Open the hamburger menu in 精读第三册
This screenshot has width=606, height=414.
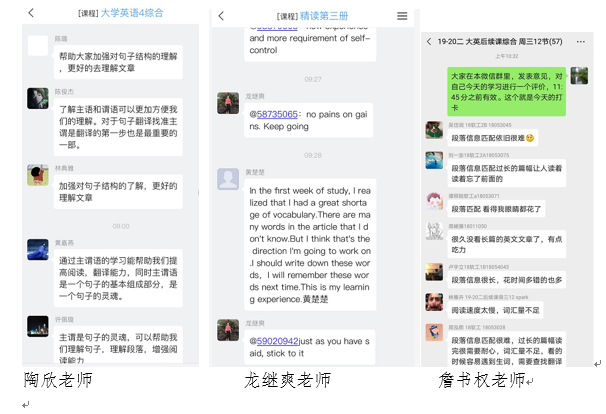coord(402,16)
